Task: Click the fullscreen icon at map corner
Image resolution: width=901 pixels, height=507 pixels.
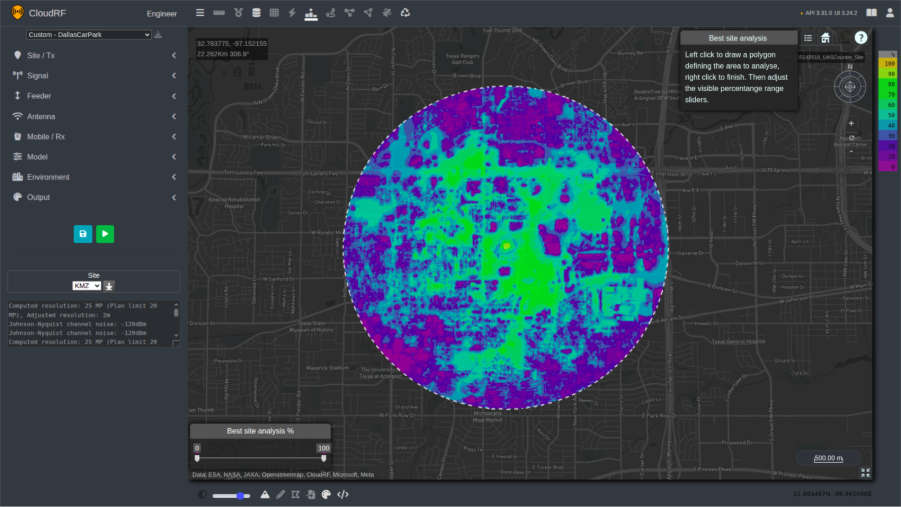Action: pos(865,473)
